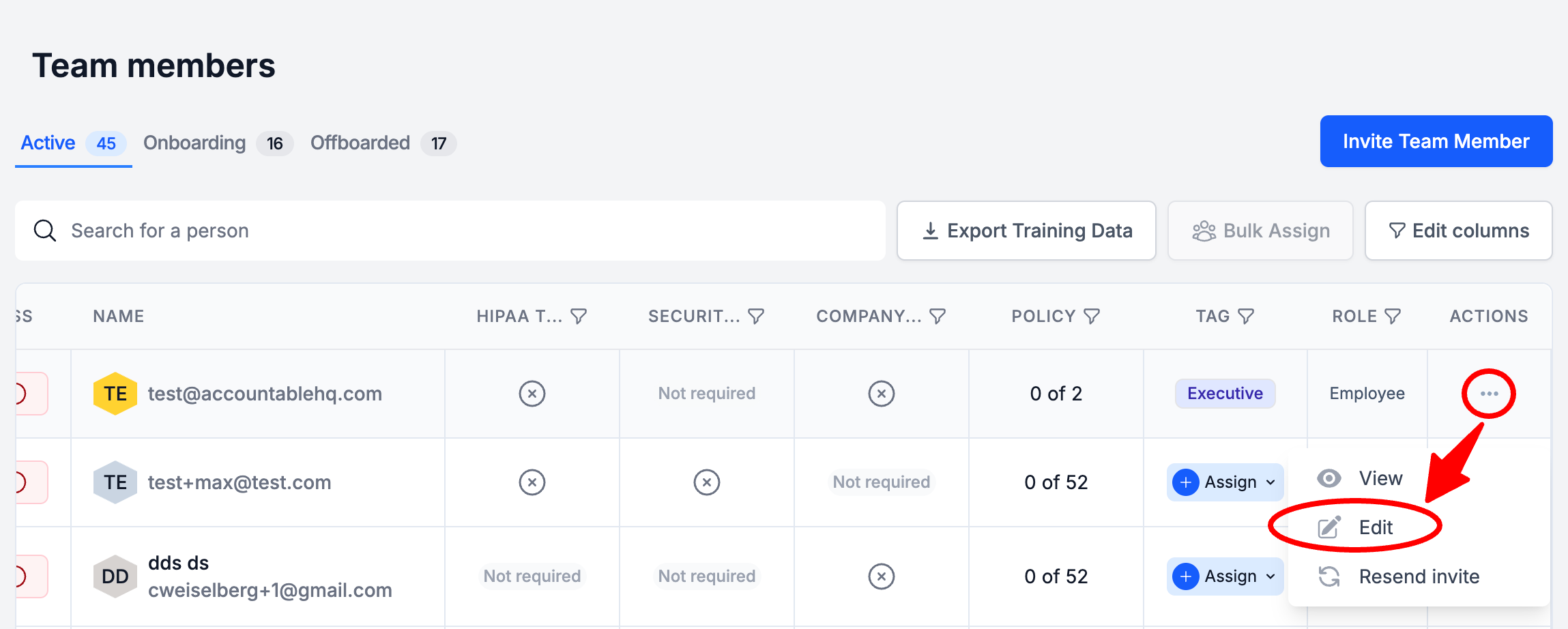The width and height of the screenshot is (1568, 629).
Task: Open actions menu for test@accountablehq.com
Action: coord(1489,394)
